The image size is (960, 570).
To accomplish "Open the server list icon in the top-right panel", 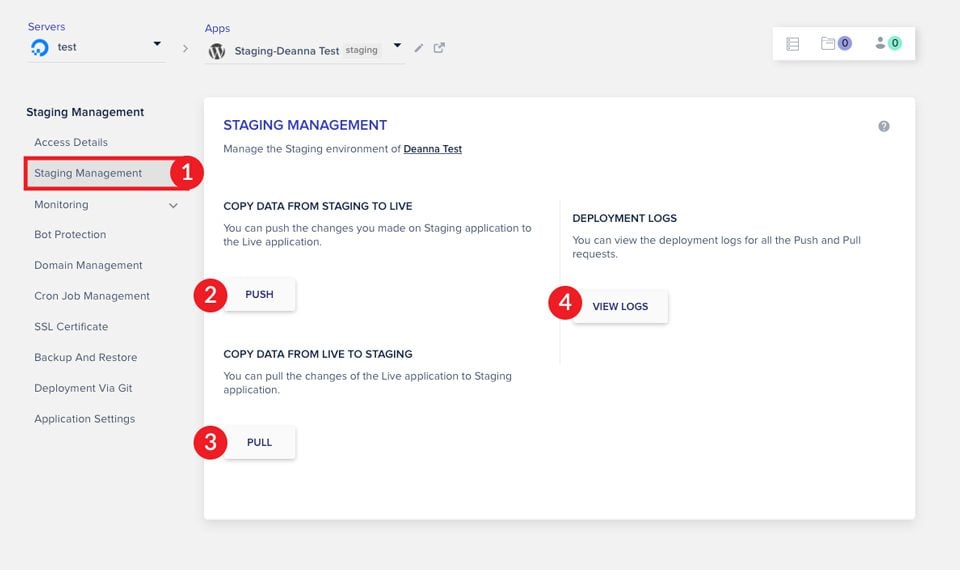I will 793,44.
